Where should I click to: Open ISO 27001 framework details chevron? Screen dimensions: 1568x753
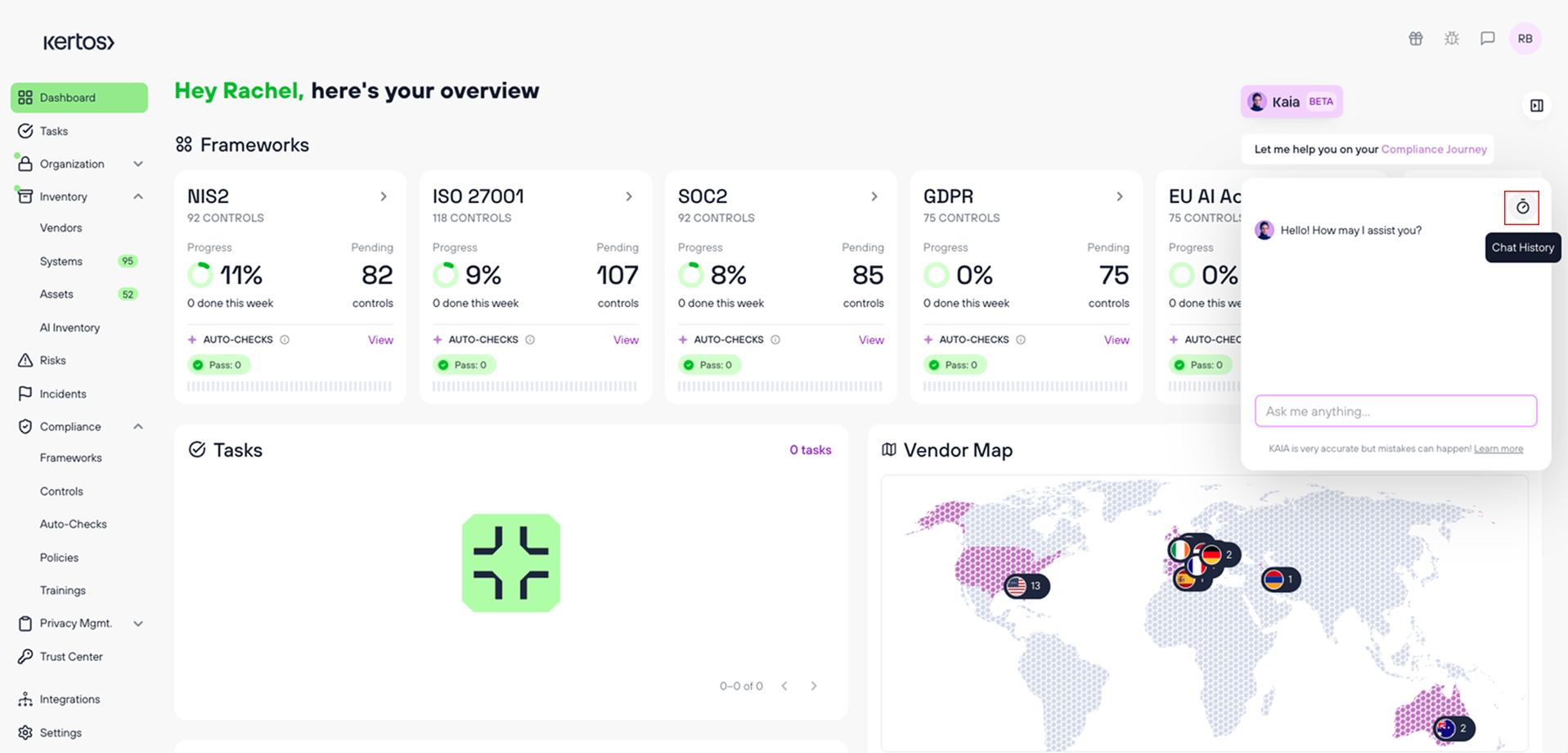[629, 196]
